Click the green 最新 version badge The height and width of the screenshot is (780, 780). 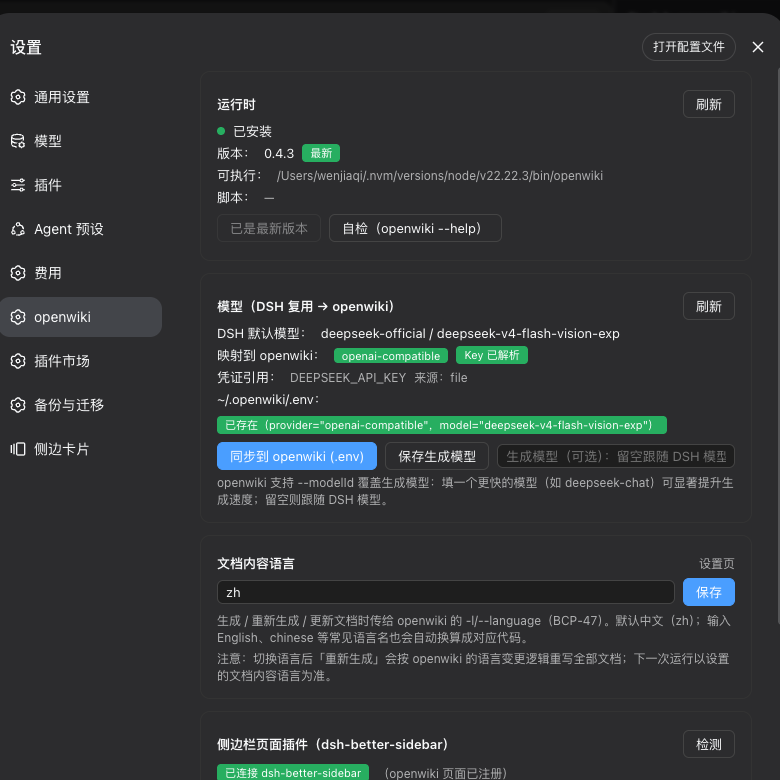click(321, 153)
